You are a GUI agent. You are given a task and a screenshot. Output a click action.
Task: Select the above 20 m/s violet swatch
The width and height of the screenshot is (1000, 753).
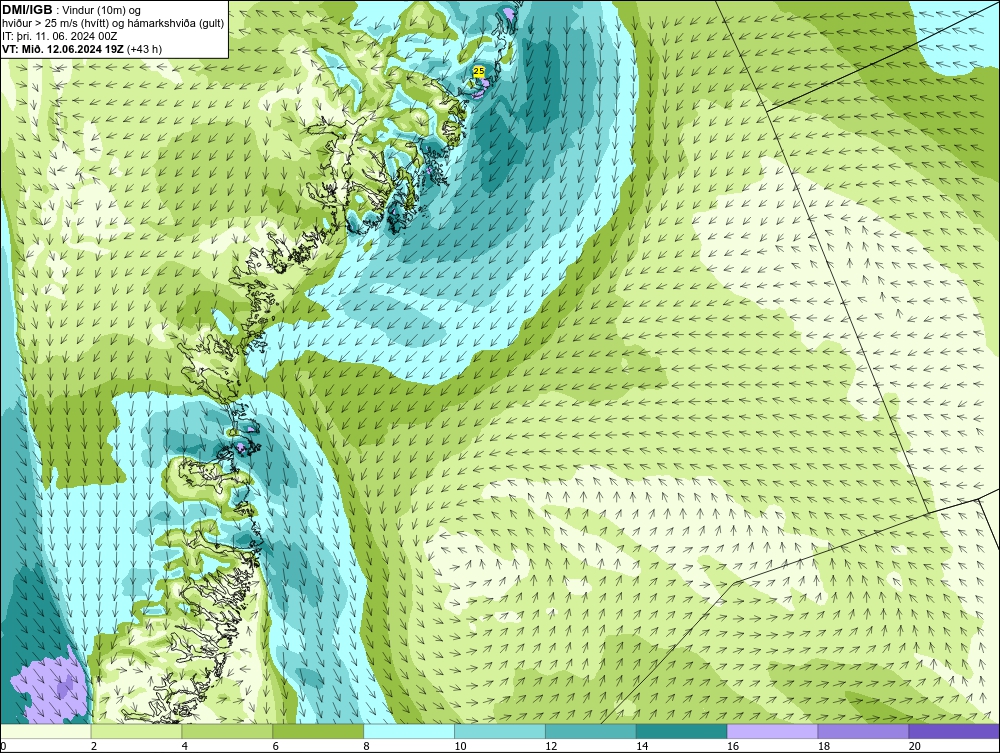point(954,731)
